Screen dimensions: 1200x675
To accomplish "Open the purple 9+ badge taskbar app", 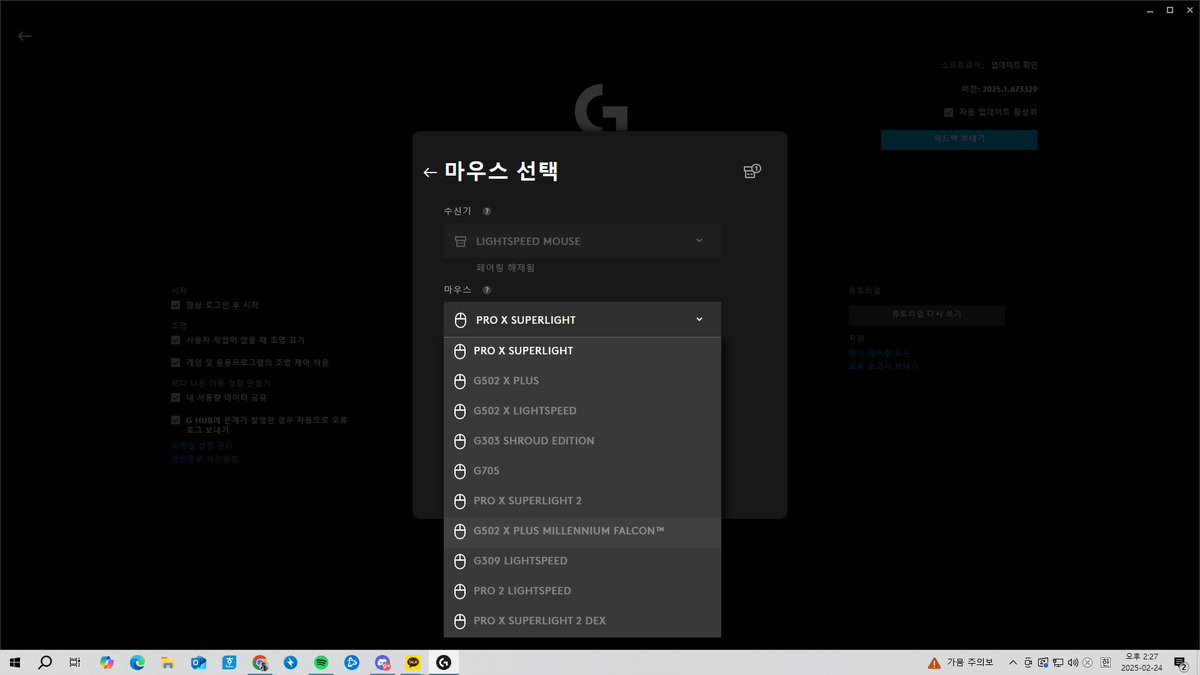I will 382,662.
